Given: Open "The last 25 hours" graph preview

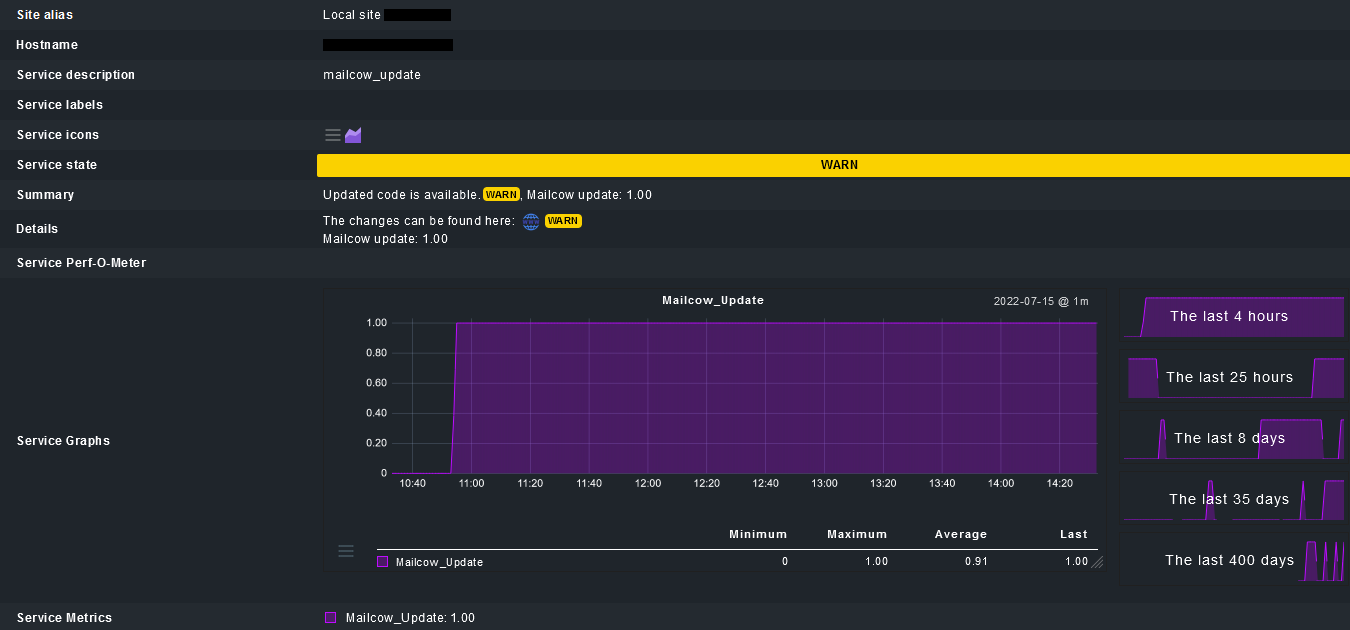Looking at the screenshot, I should tap(1232, 378).
